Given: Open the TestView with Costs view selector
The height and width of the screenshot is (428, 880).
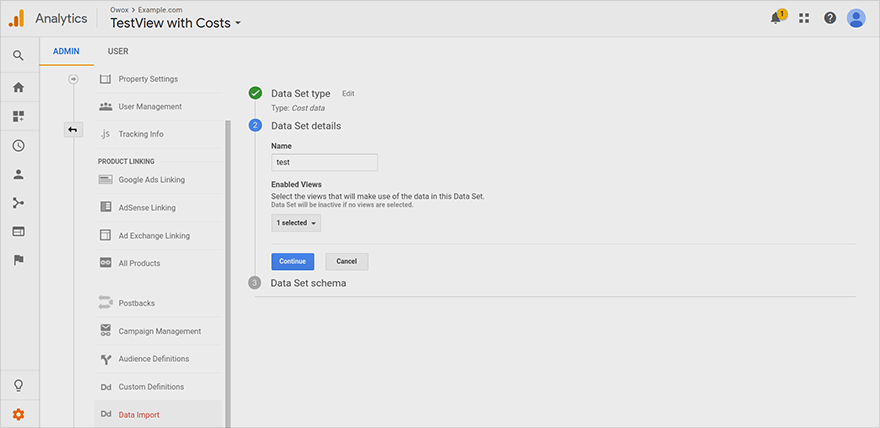Looking at the screenshot, I should click(x=176, y=23).
